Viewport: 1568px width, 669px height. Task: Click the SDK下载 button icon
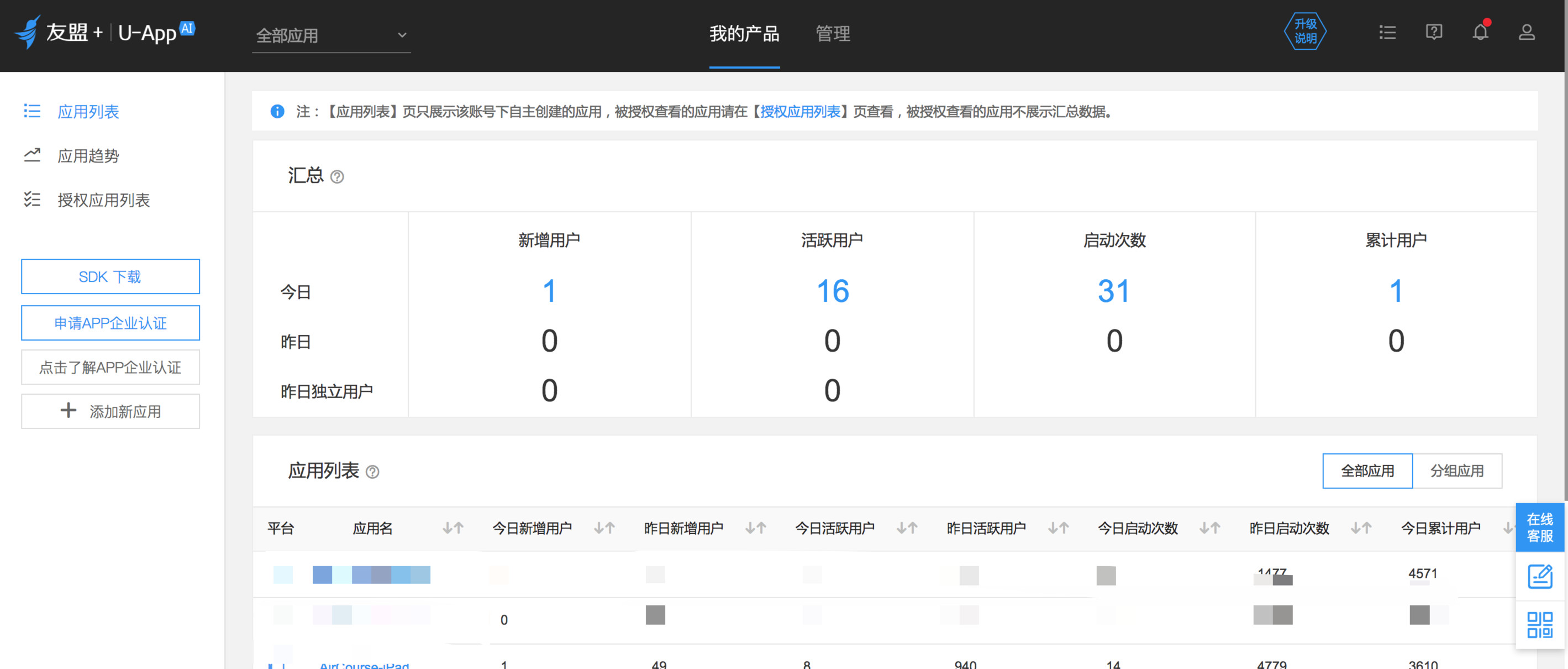pyautogui.click(x=109, y=276)
